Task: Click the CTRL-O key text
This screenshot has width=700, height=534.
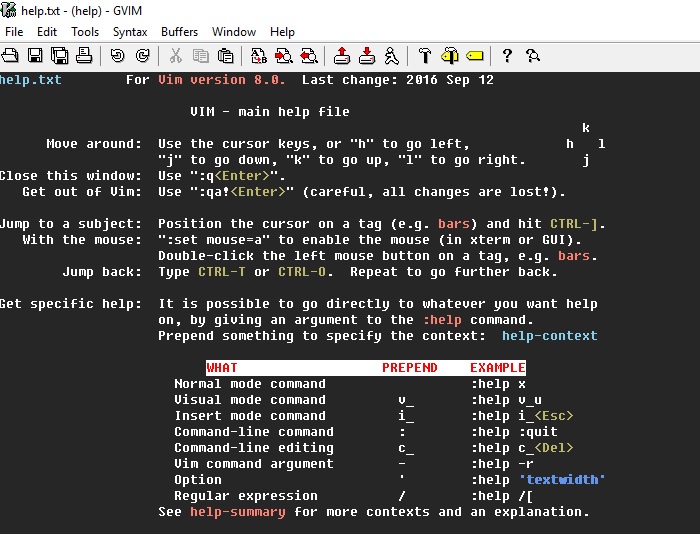Action: pos(302,272)
